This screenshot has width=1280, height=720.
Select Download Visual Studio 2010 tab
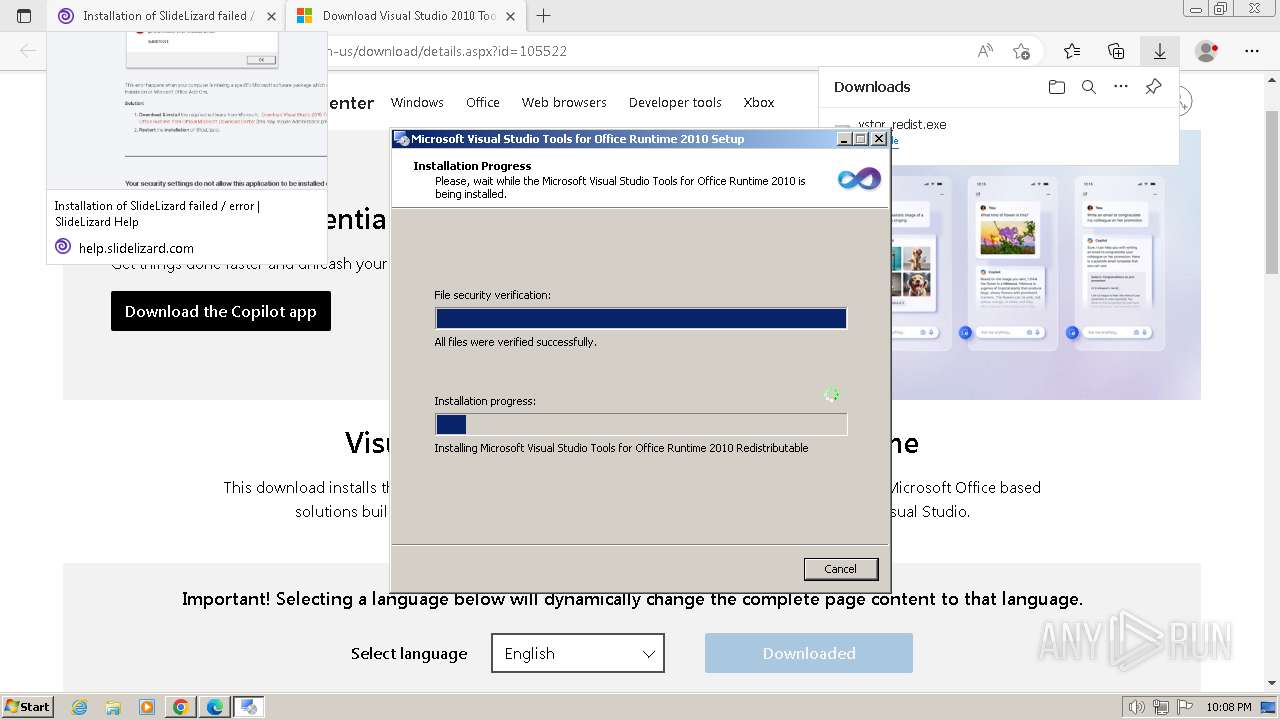tap(405, 16)
